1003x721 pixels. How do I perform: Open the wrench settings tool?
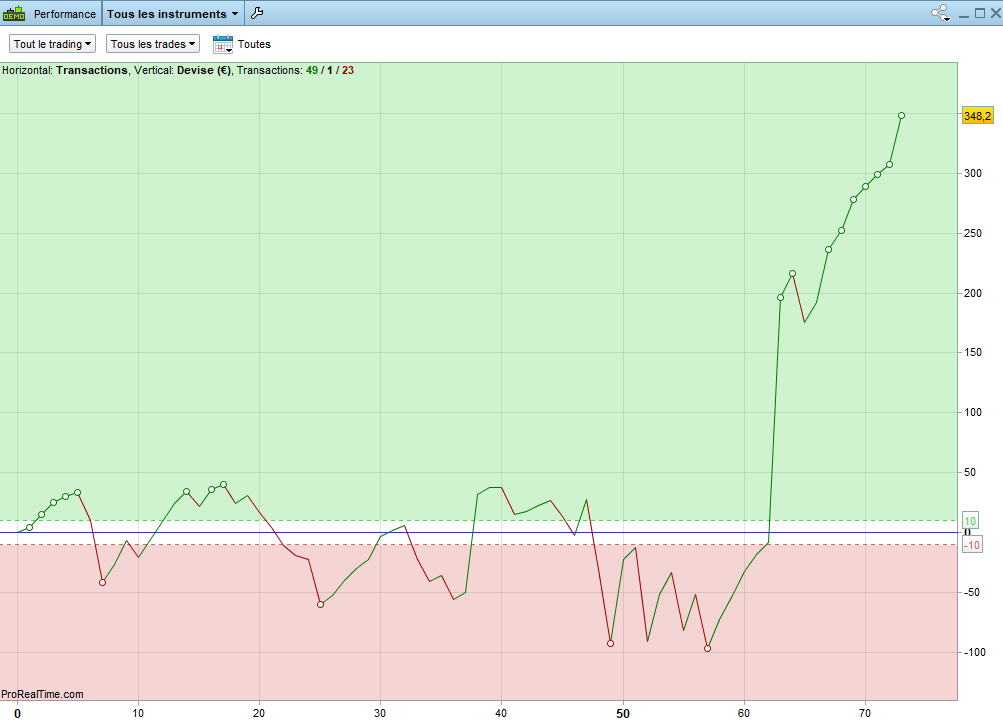pyautogui.click(x=257, y=13)
